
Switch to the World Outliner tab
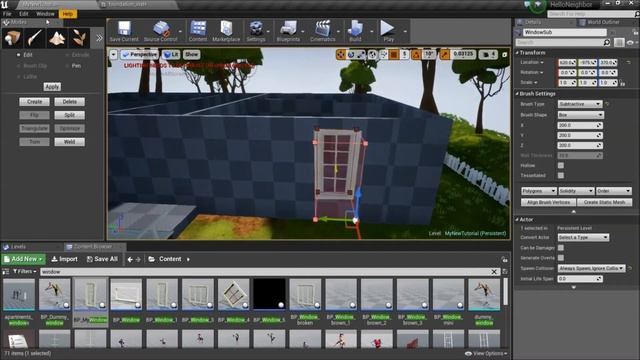[603, 22]
